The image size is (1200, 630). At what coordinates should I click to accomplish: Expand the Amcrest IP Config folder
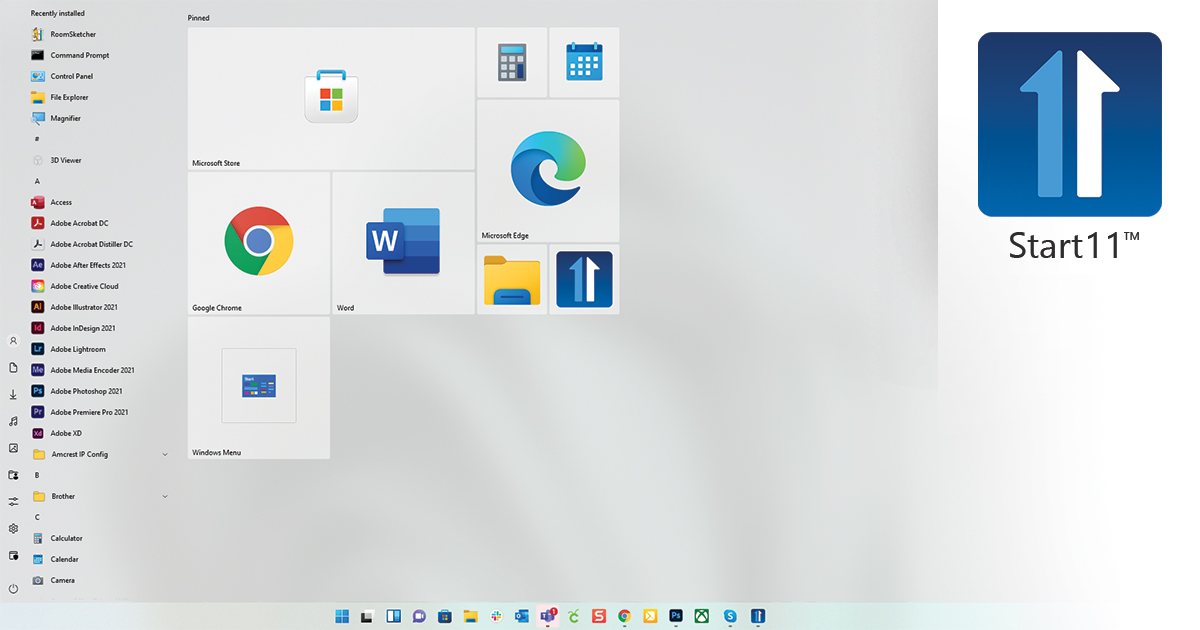tap(100, 454)
